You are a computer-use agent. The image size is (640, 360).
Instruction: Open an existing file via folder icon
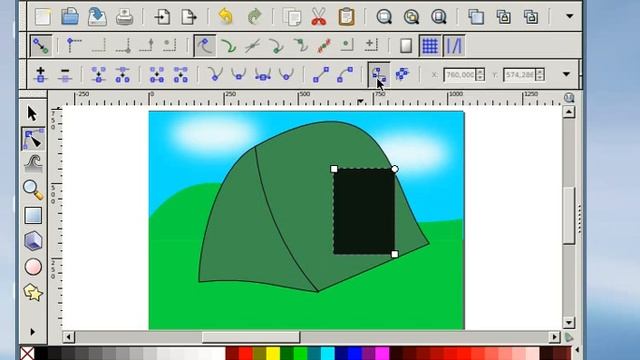pyautogui.click(x=70, y=17)
